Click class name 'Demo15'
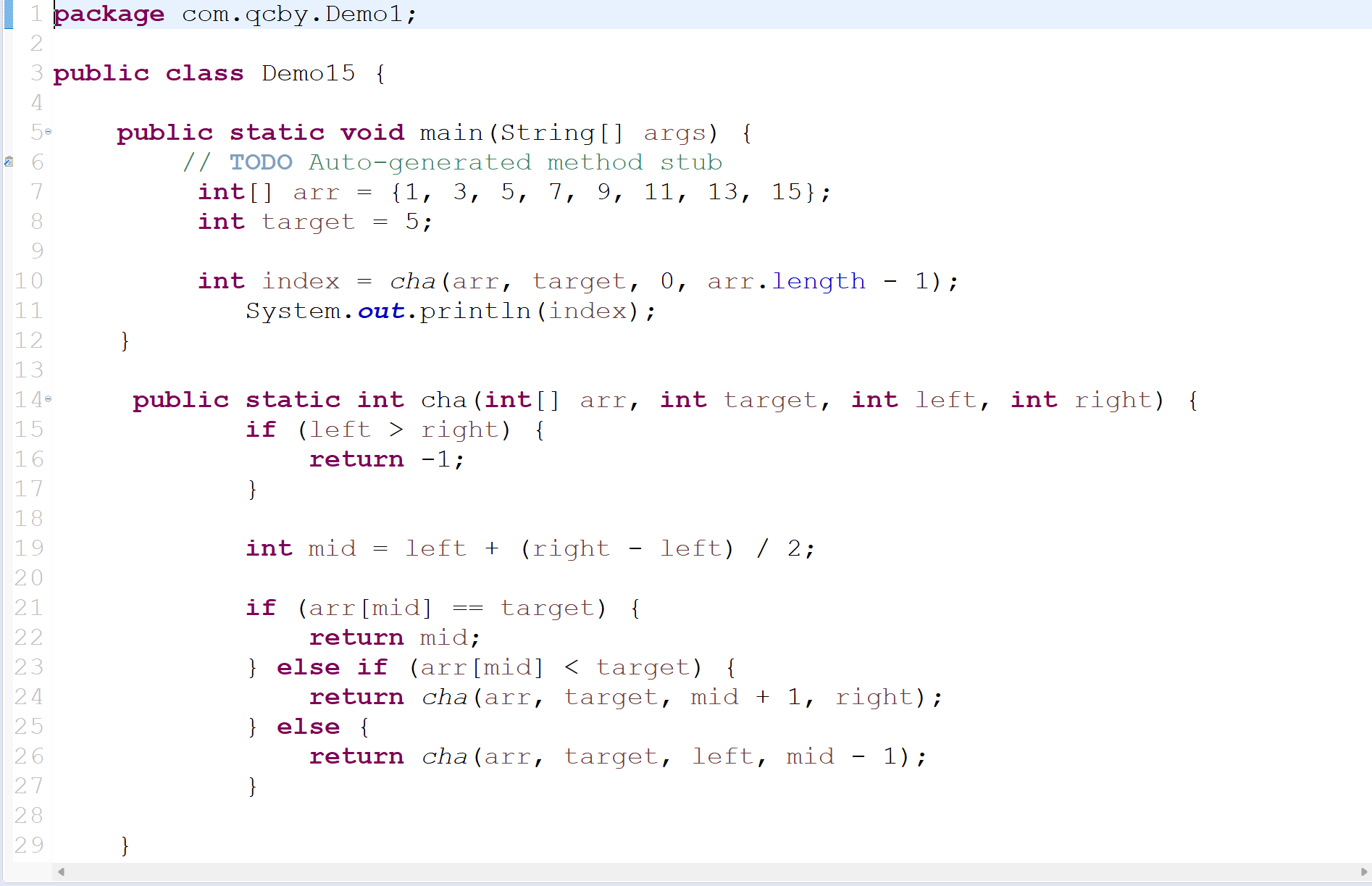Viewport: 1372px width, 886px height. [x=309, y=73]
